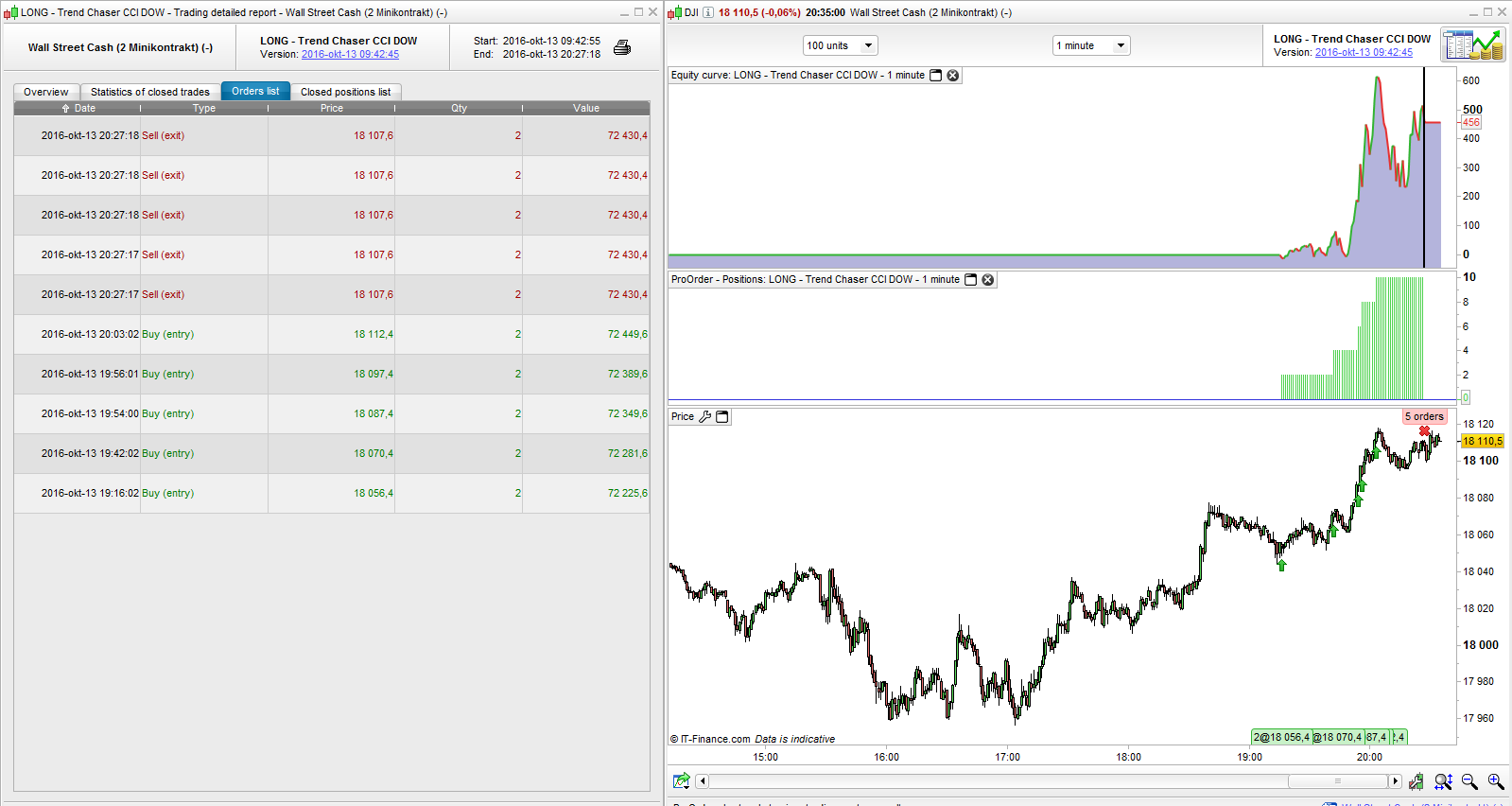Viewport: 1512px width, 806px height.
Task: Click the chart scrollbar left arrow
Action: pyautogui.click(x=702, y=781)
